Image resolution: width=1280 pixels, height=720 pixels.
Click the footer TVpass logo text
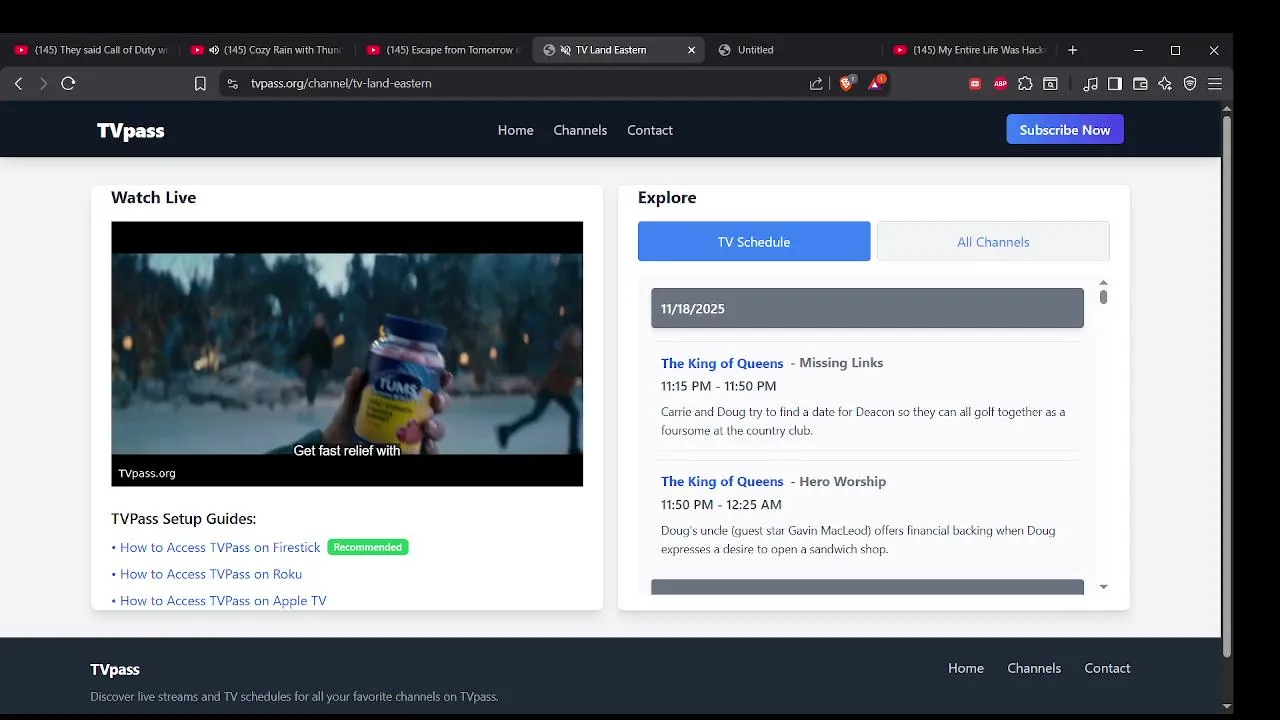pos(115,670)
